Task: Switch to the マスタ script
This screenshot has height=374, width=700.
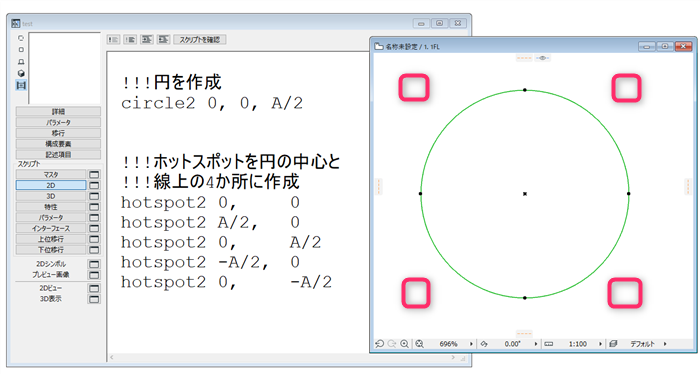Action: [51, 175]
